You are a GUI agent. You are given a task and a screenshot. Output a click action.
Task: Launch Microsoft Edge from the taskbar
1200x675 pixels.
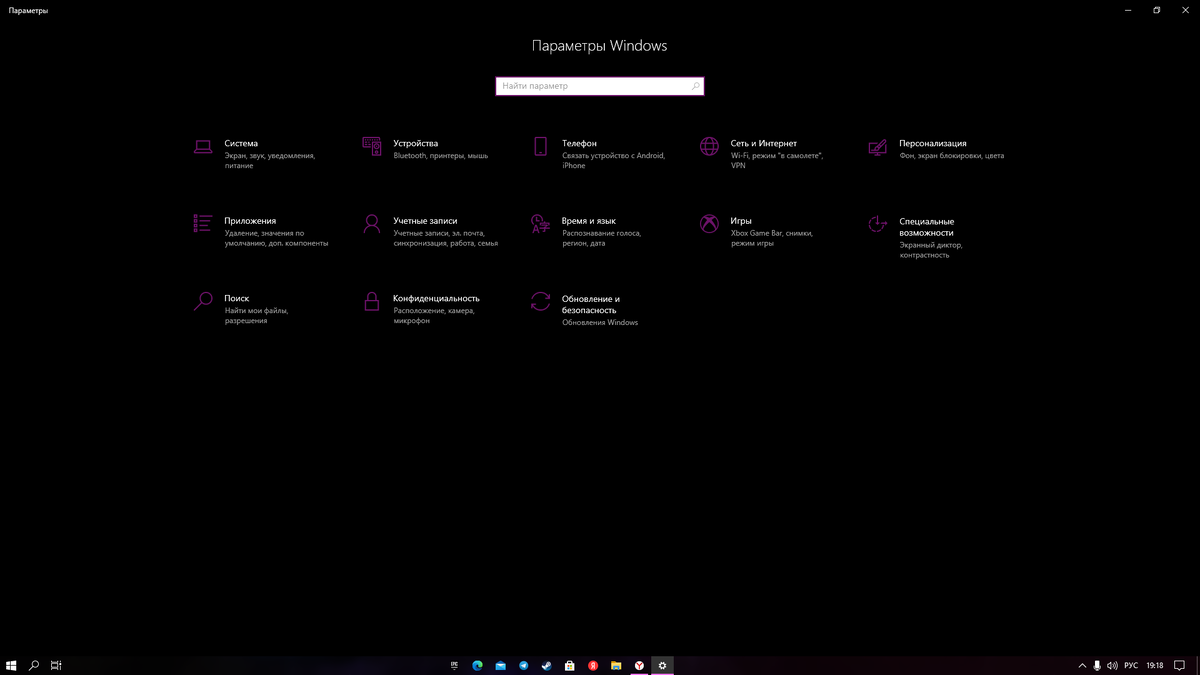point(478,665)
